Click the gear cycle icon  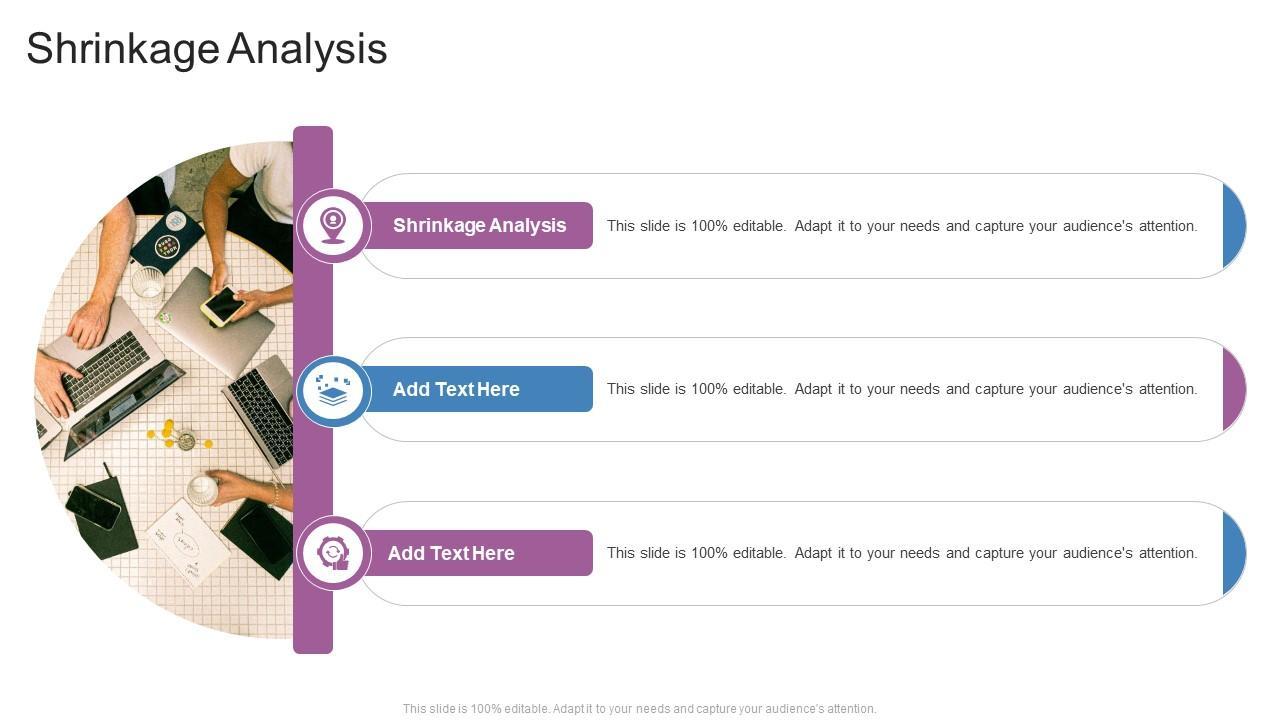tap(333, 553)
